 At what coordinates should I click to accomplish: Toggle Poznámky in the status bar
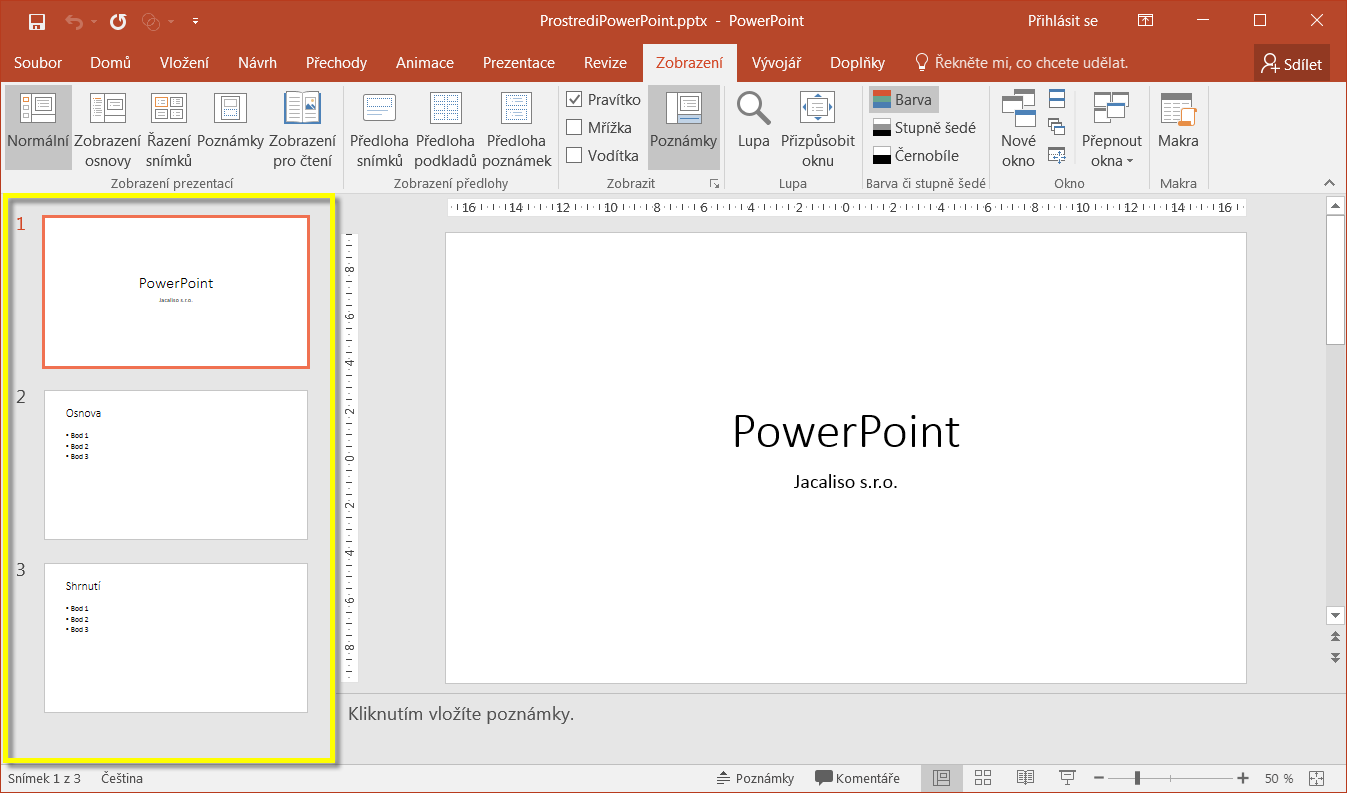point(756,778)
